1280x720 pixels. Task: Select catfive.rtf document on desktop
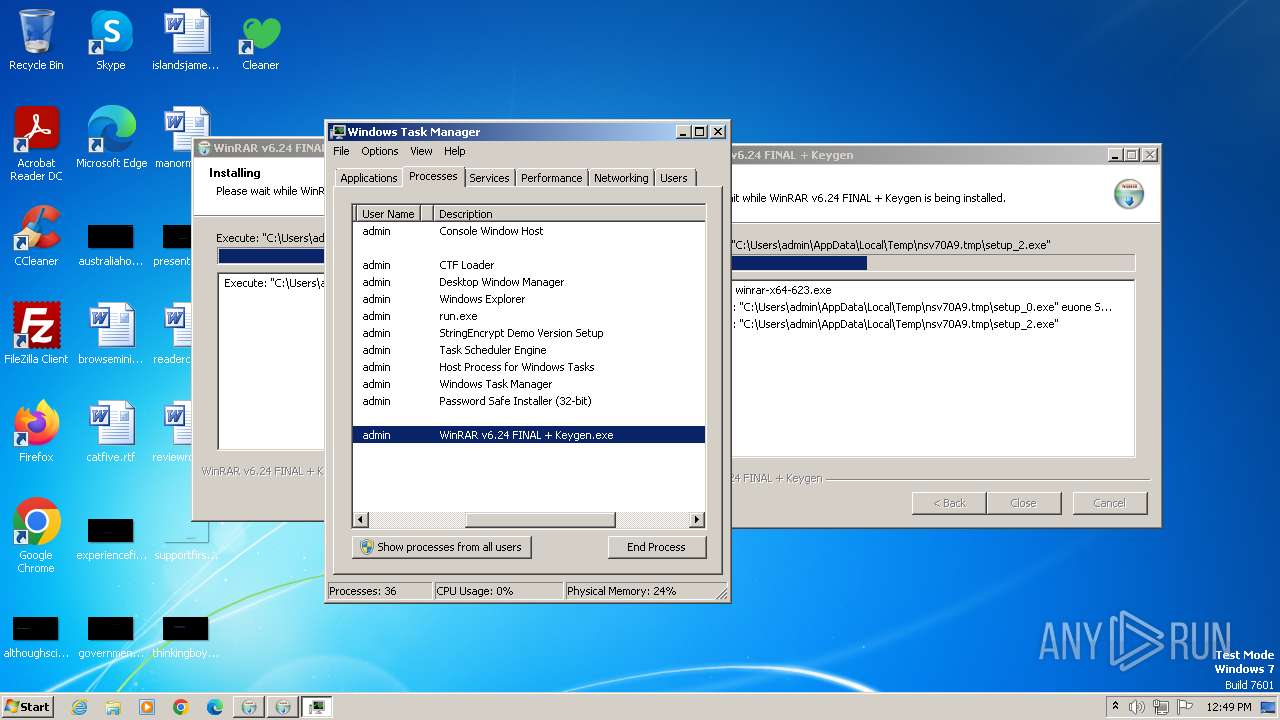coord(111,432)
